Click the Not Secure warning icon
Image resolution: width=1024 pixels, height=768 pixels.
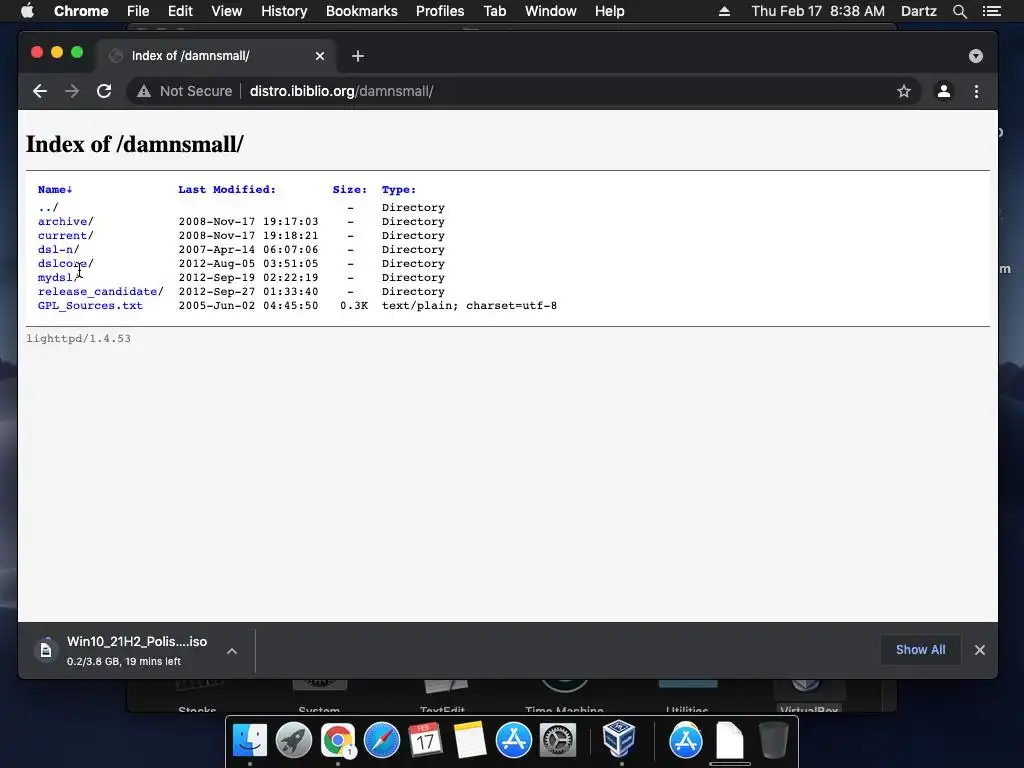(144, 91)
